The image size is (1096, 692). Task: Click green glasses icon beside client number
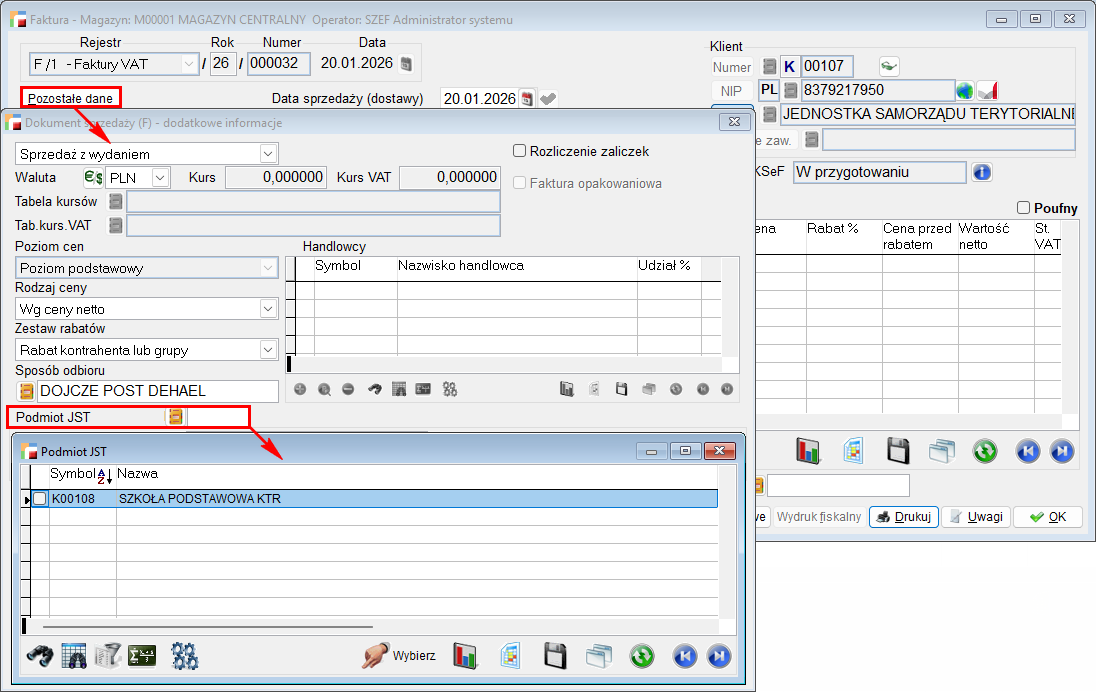[888, 67]
